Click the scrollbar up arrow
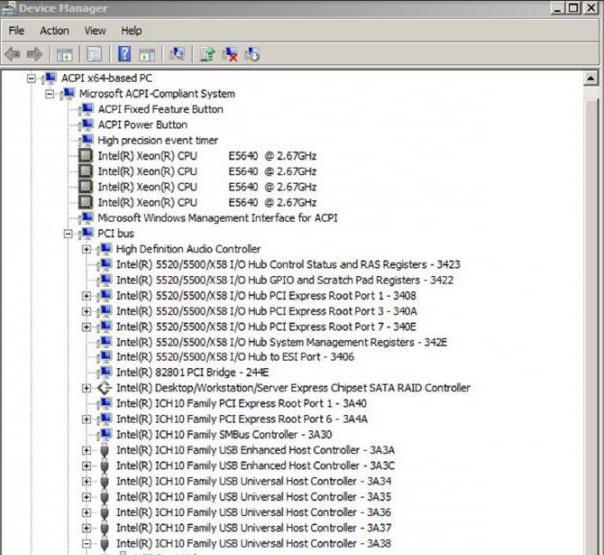This screenshot has height=555, width=604. click(x=591, y=79)
